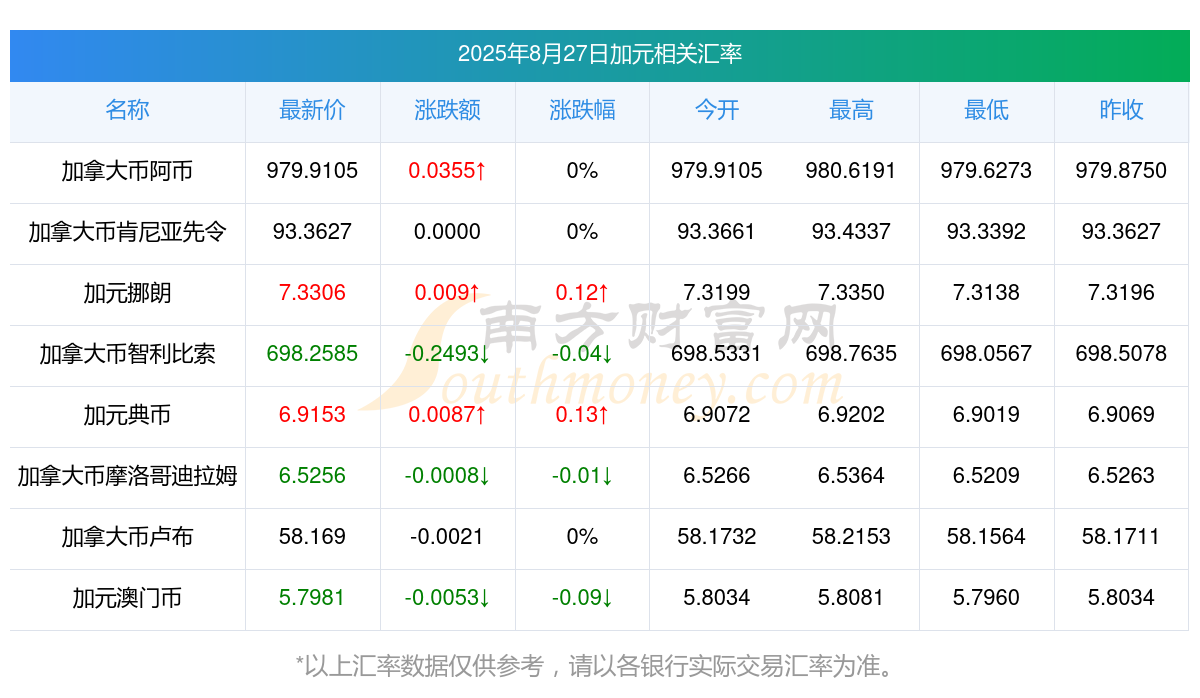1200x698 pixels.
Task: Click the open value 6.9072
Action: (x=717, y=415)
